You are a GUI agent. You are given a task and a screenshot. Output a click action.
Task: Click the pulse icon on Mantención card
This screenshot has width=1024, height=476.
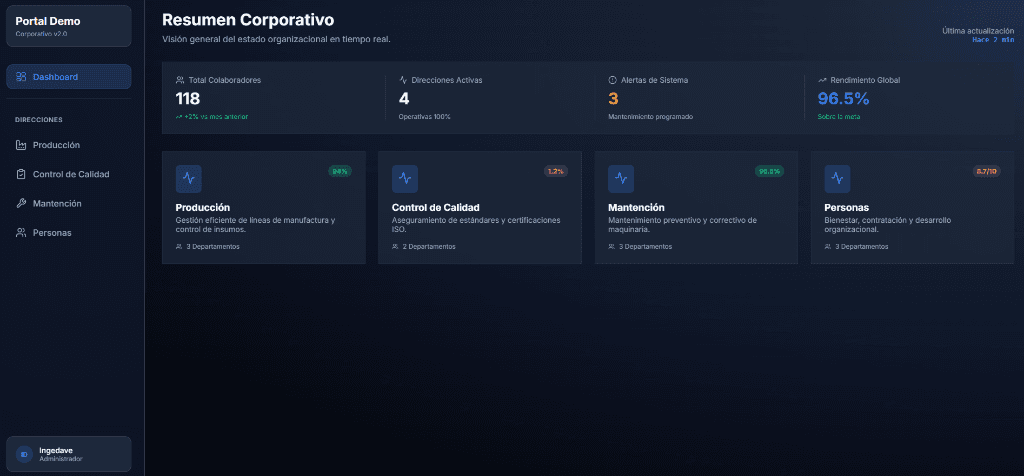tap(621, 178)
